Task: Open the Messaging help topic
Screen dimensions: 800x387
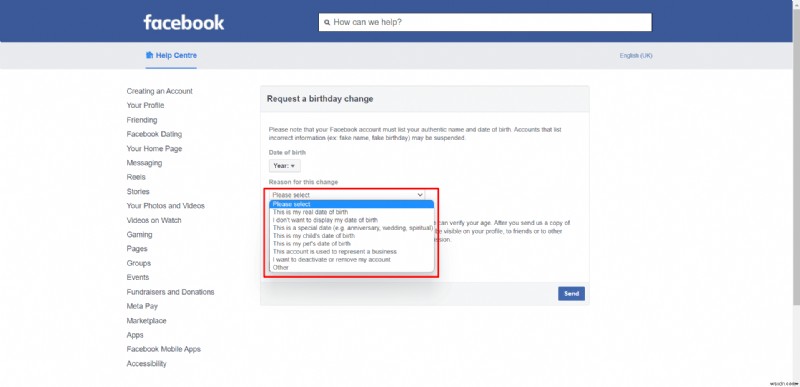Action: coord(144,163)
